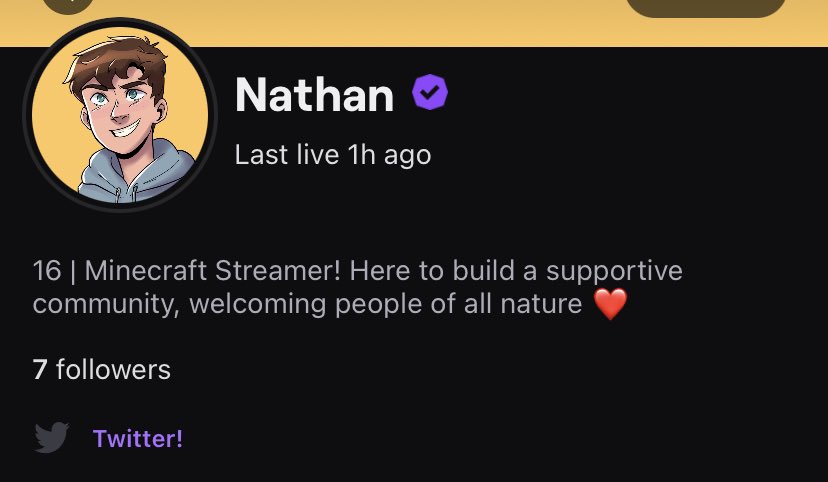
Task: Click the purple verified checkmark badge
Action: (x=430, y=92)
